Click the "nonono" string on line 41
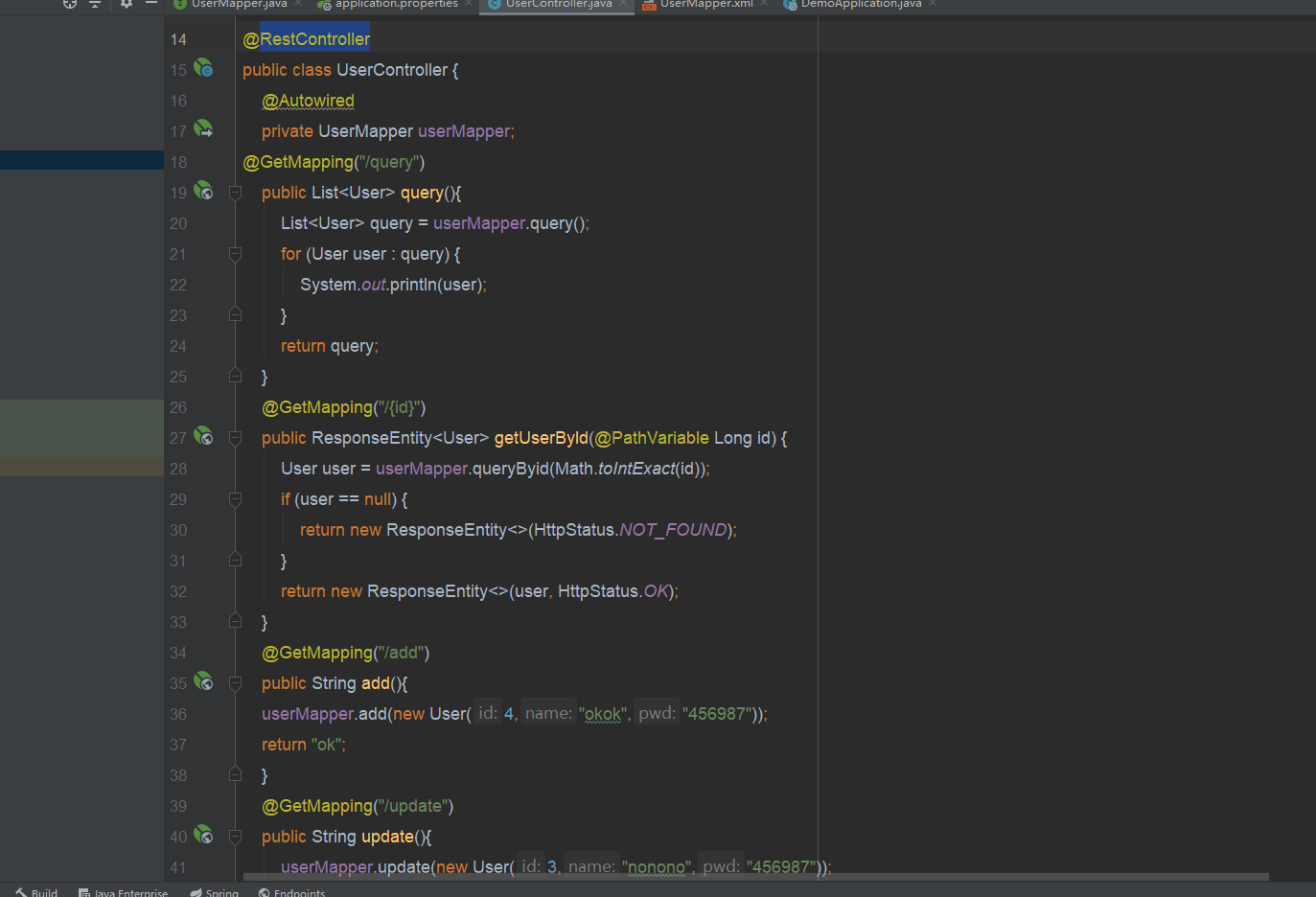This screenshot has width=1316, height=897. [657, 867]
